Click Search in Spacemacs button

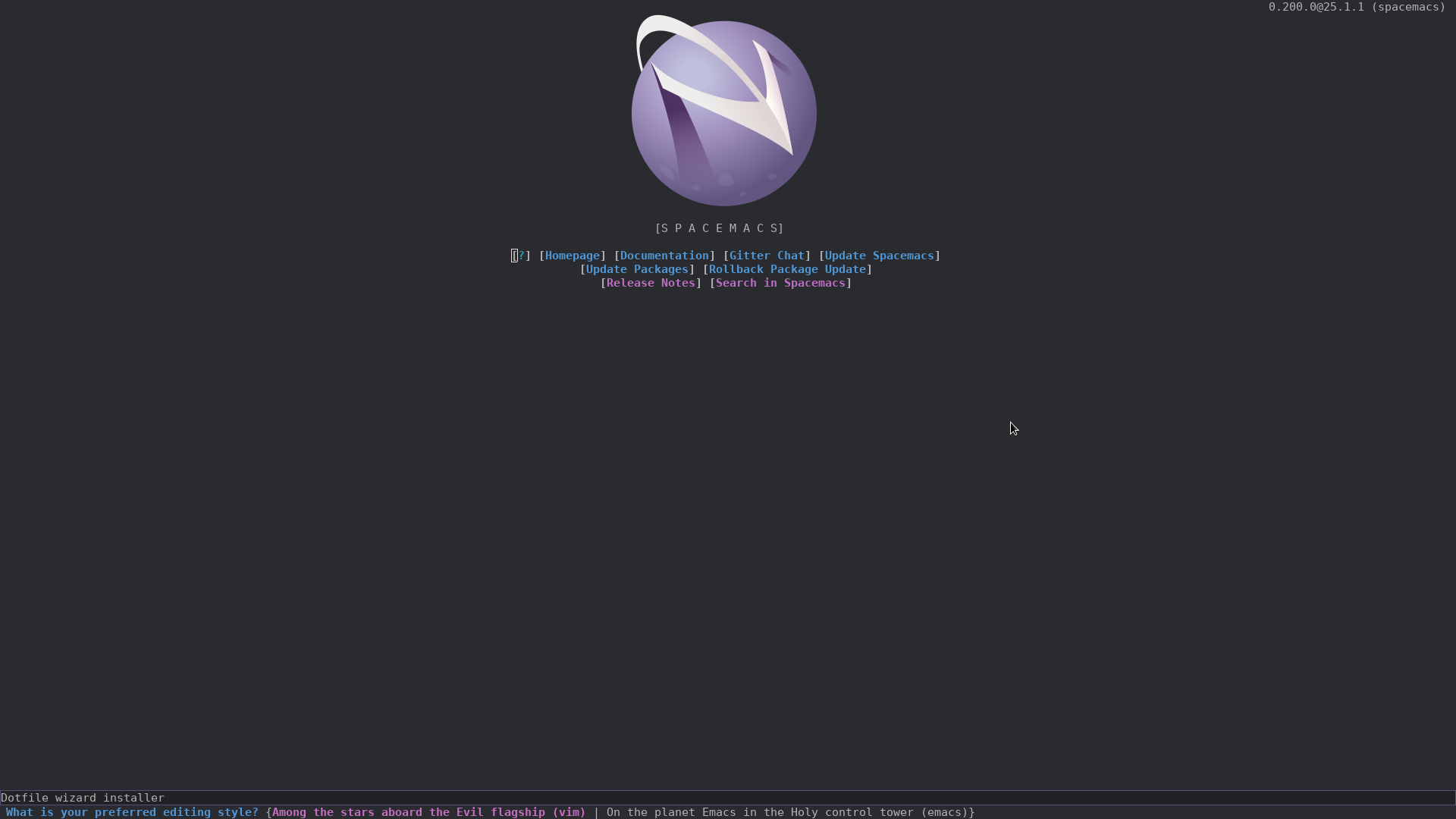[x=780, y=283]
